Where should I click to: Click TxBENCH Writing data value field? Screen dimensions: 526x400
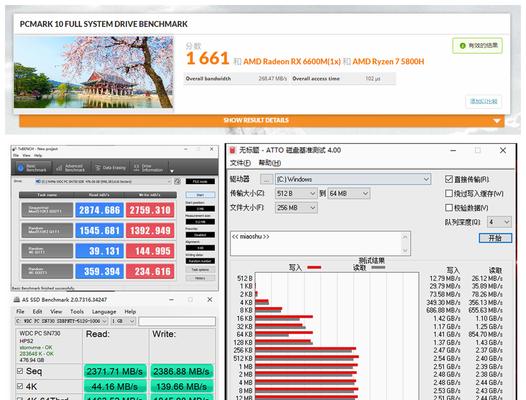tap(200, 261)
